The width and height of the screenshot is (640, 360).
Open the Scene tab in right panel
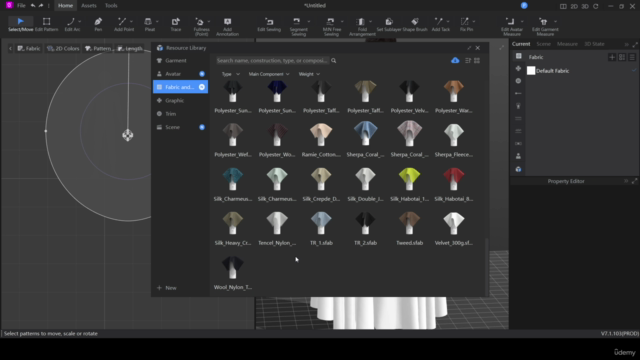(x=543, y=44)
